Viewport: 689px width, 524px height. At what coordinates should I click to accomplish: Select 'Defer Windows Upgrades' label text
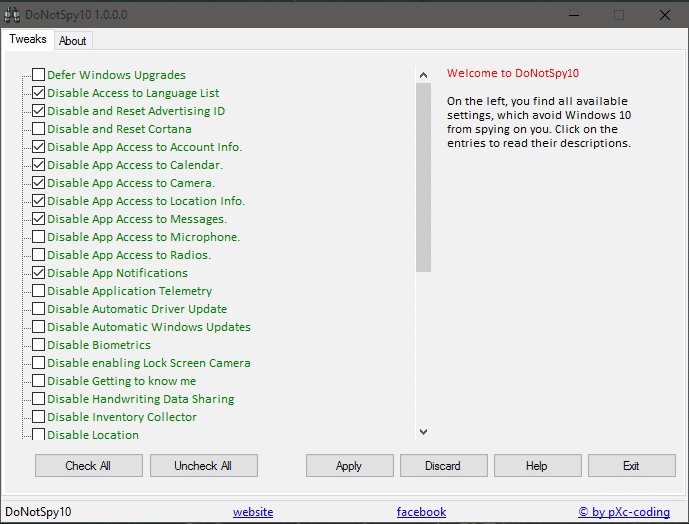(x=116, y=75)
